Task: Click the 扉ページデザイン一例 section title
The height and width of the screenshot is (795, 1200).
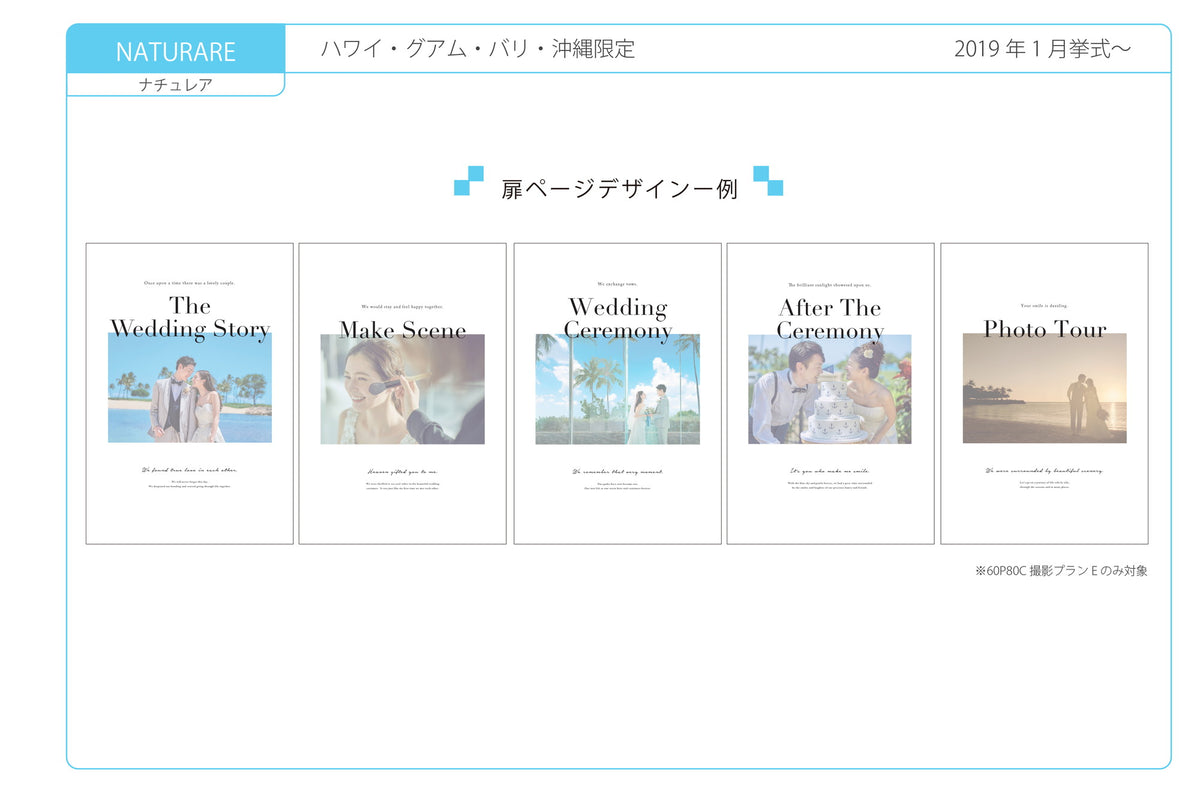Action: (619, 188)
